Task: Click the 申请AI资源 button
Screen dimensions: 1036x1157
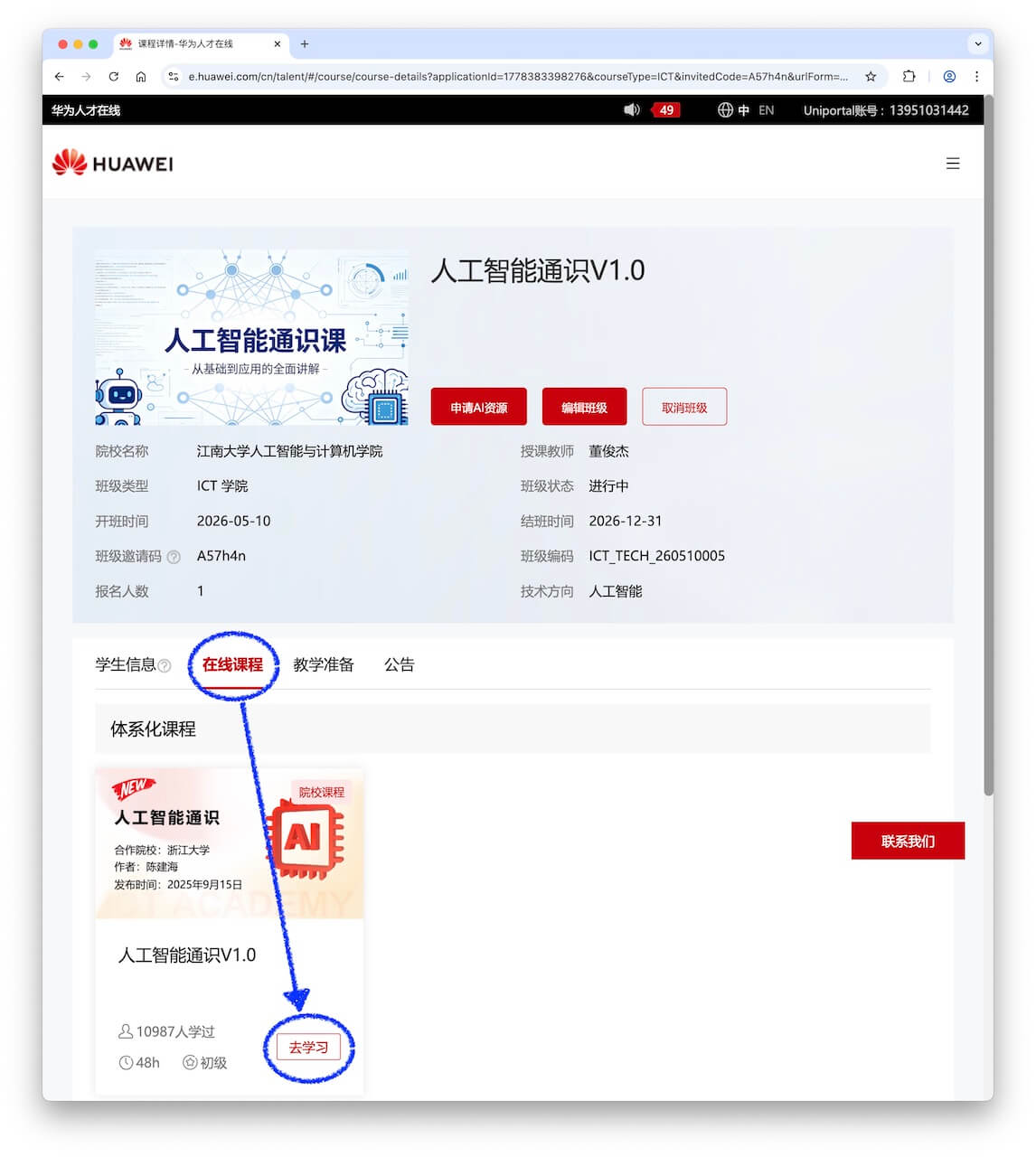Action: [x=479, y=408]
